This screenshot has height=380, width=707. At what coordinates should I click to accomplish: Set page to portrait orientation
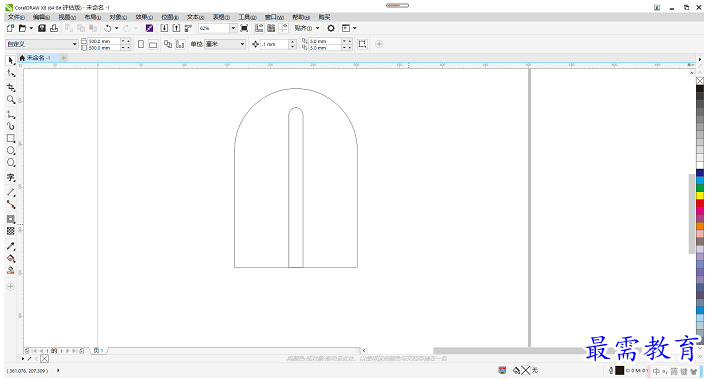coord(141,44)
